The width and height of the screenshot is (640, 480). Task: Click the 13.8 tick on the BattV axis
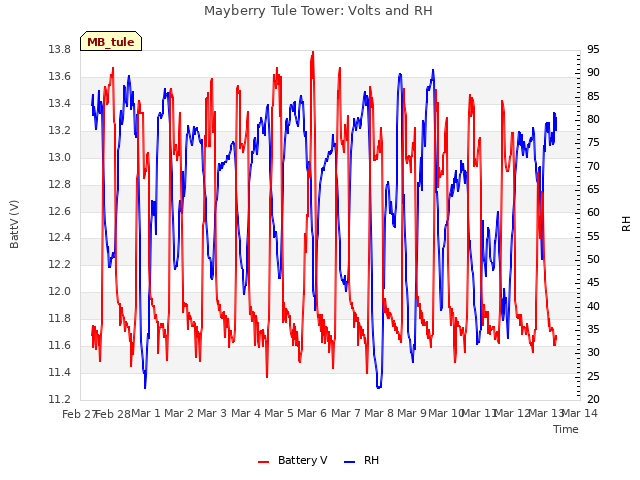(x=60, y=50)
